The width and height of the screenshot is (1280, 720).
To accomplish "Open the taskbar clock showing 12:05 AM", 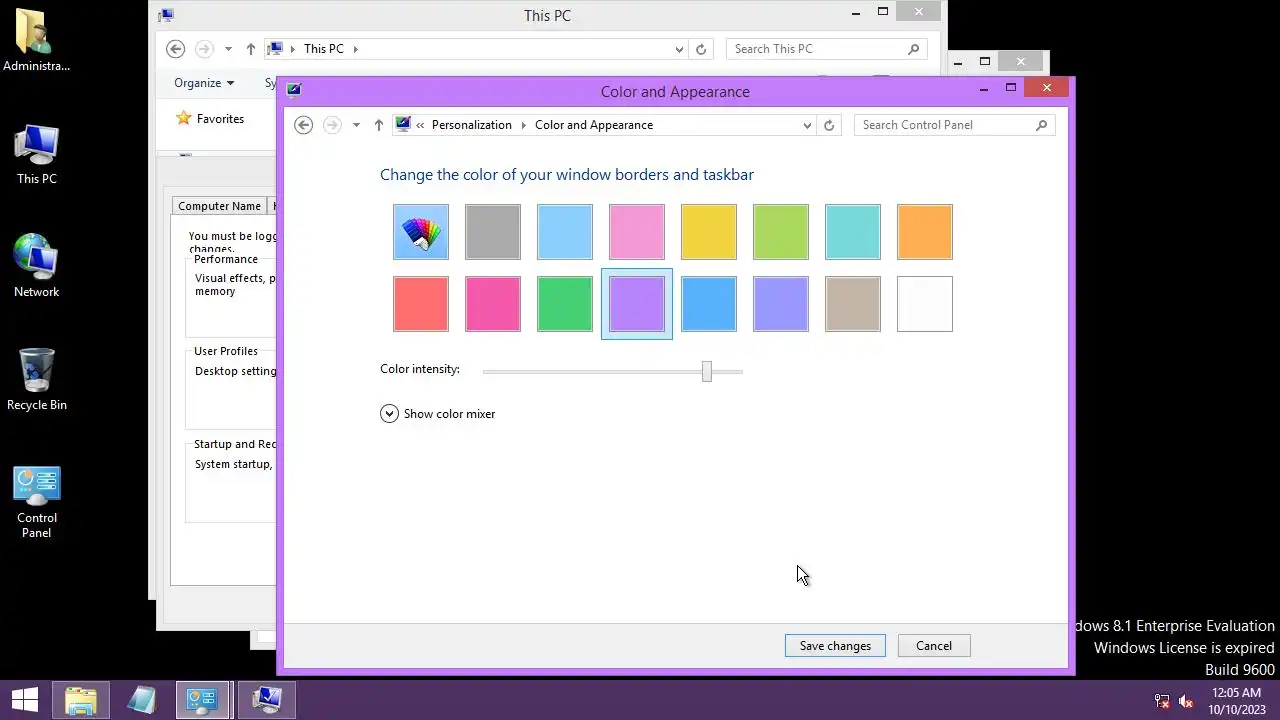I will tap(1236, 701).
